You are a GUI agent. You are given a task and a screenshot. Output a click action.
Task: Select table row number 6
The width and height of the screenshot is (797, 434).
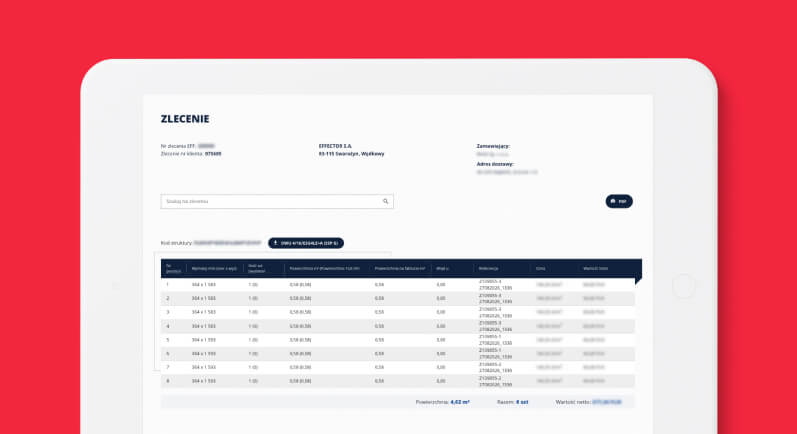point(398,354)
